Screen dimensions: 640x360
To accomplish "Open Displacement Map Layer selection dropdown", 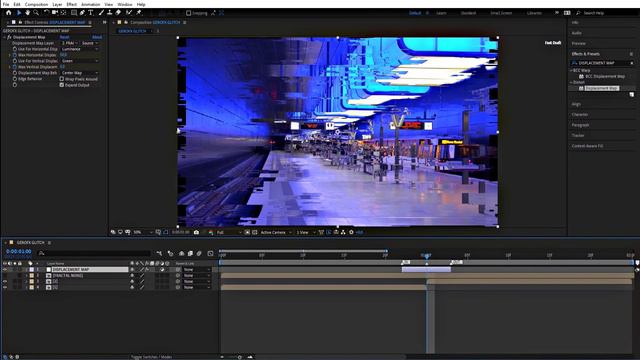I will [x=70, y=43].
